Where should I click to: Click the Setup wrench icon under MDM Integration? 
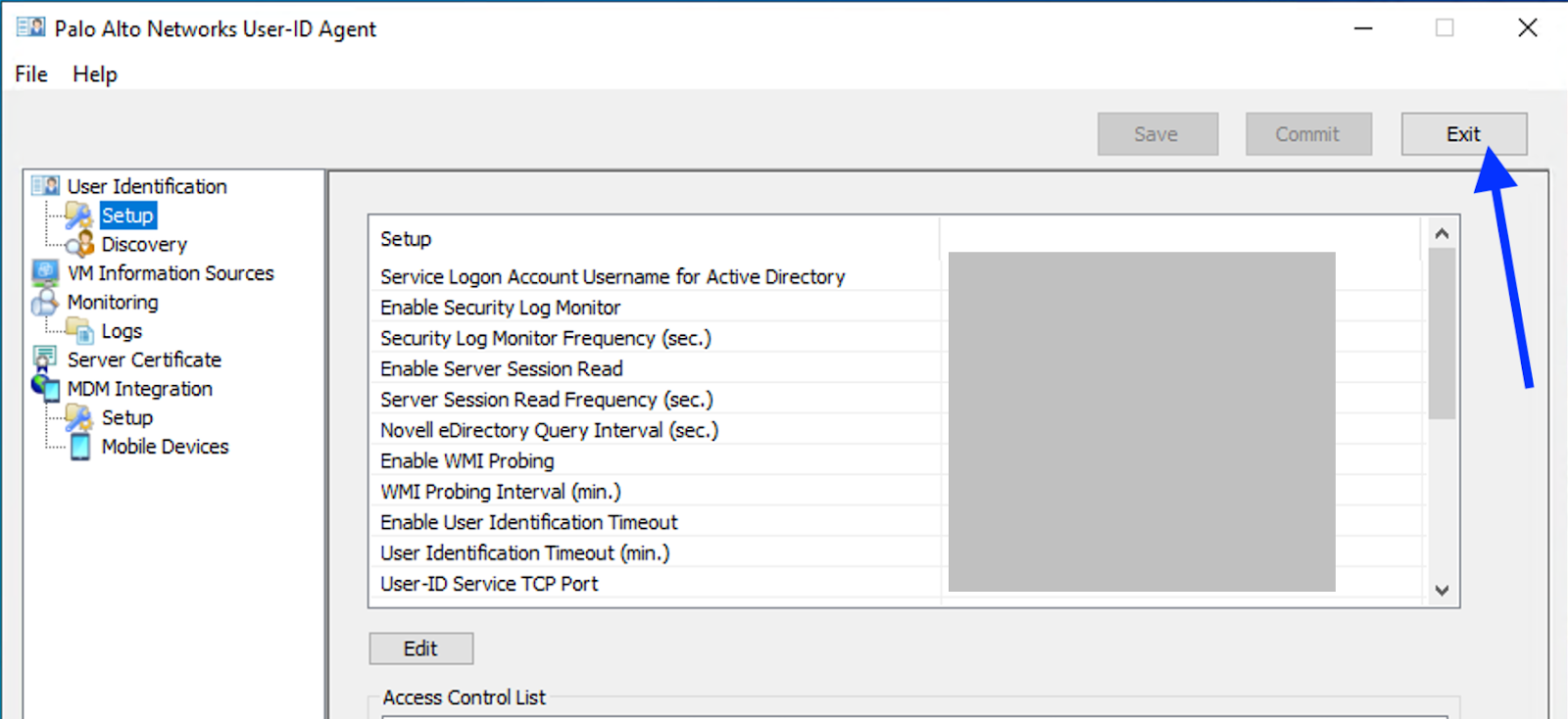click(x=76, y=417)
